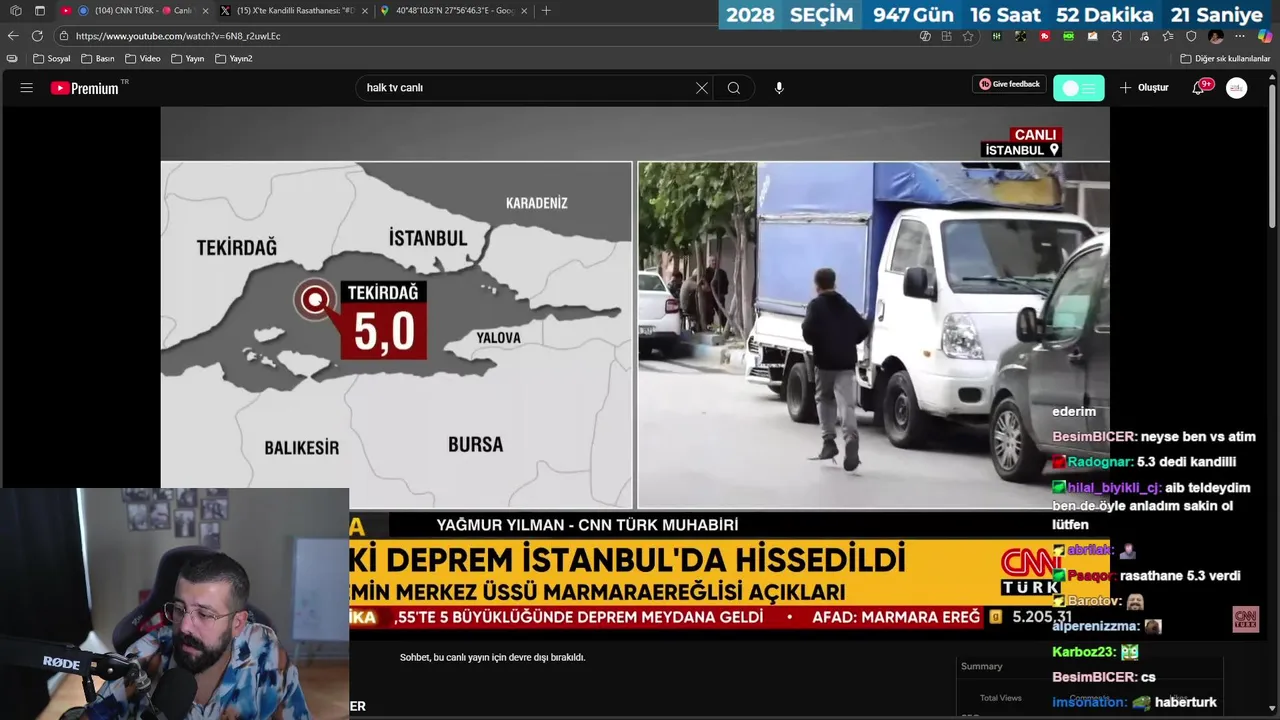Start voice search with microphone icon
1280x720 pixels.
click(779, 88)
